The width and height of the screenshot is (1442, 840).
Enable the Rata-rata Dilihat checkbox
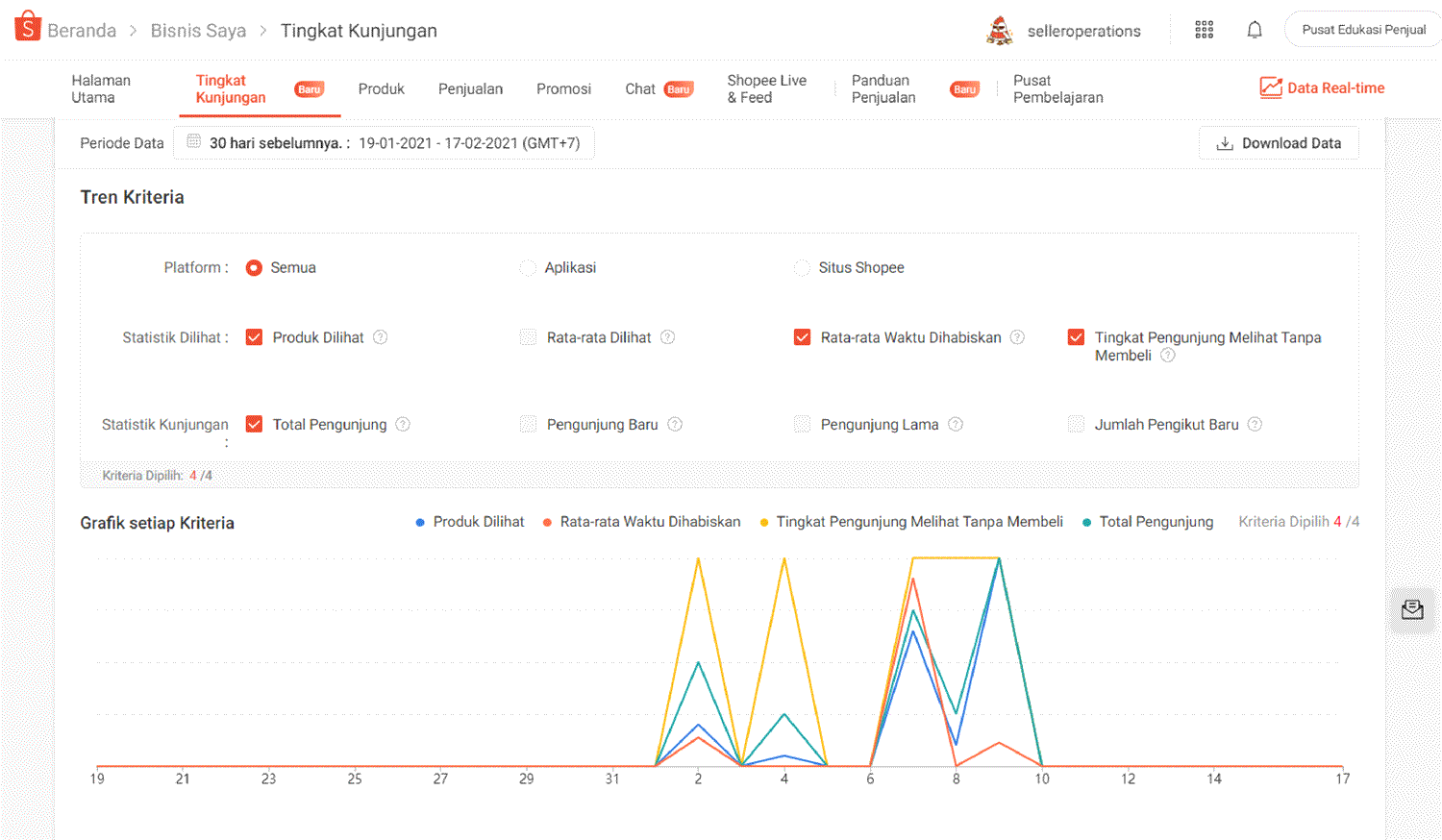[x=528, y=337]
